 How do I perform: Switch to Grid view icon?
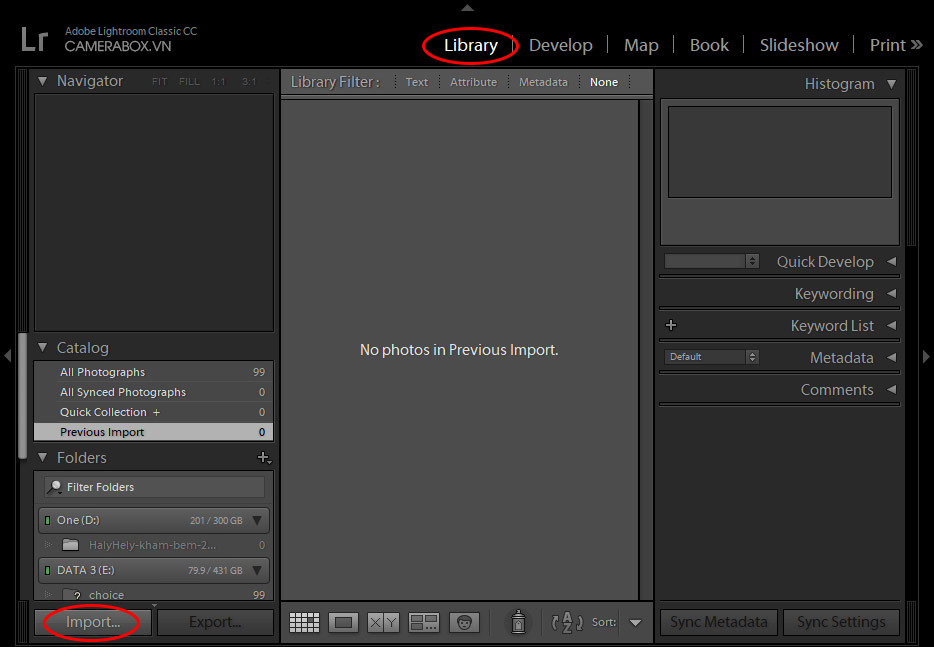(x=304, y=622)
